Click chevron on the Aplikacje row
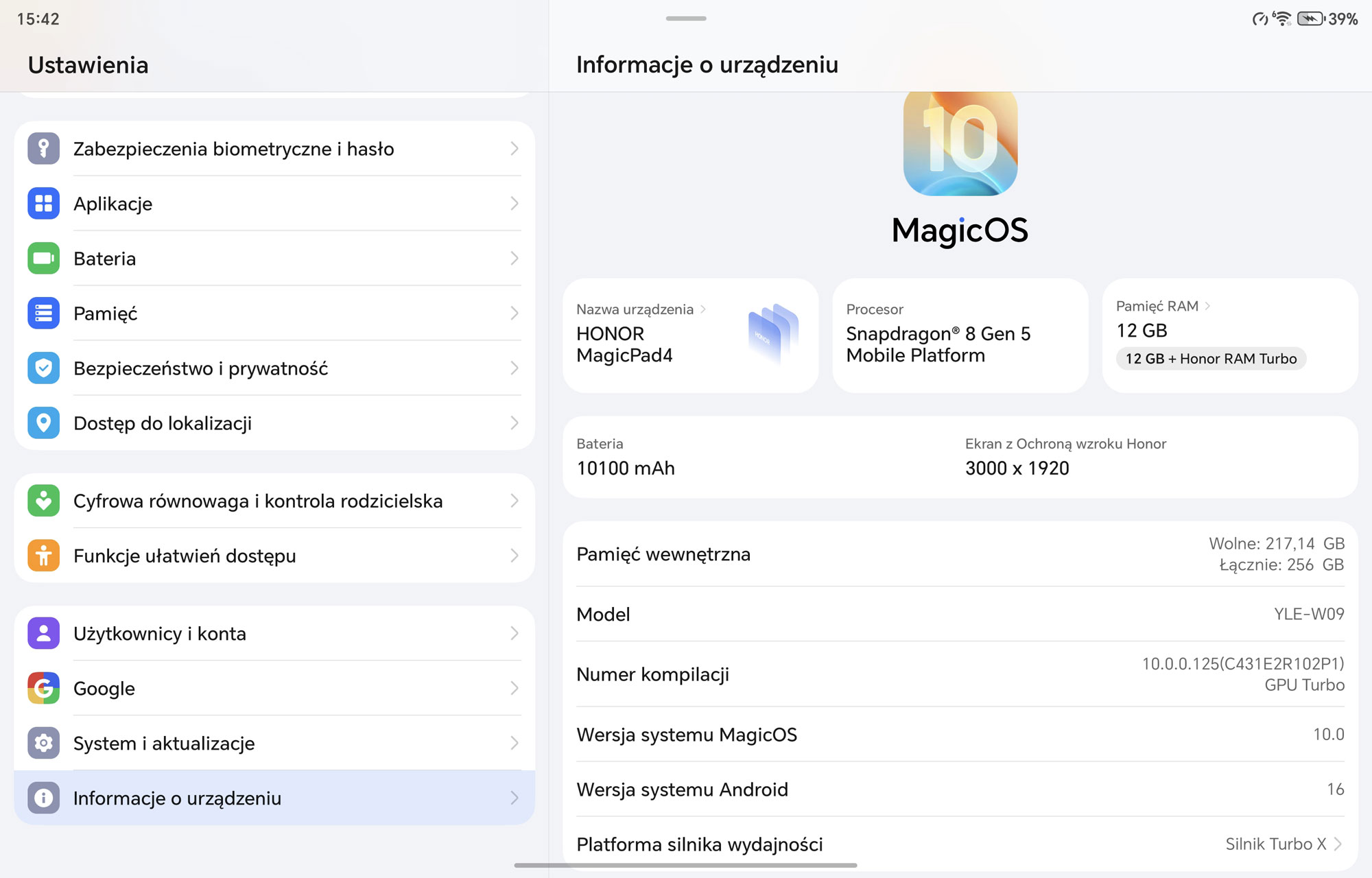 click(514, 204)
